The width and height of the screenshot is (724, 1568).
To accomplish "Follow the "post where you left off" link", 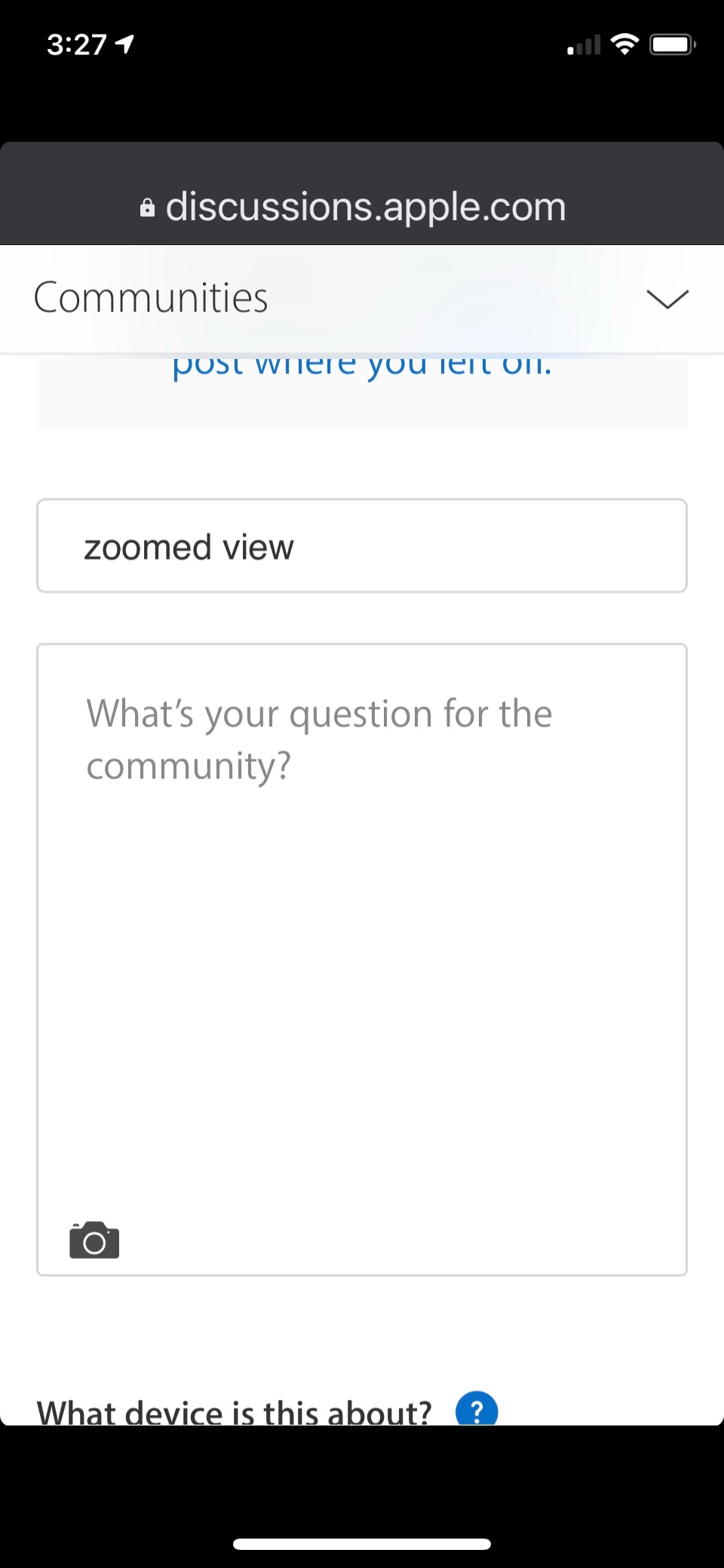I will click(x=362, y=367).
